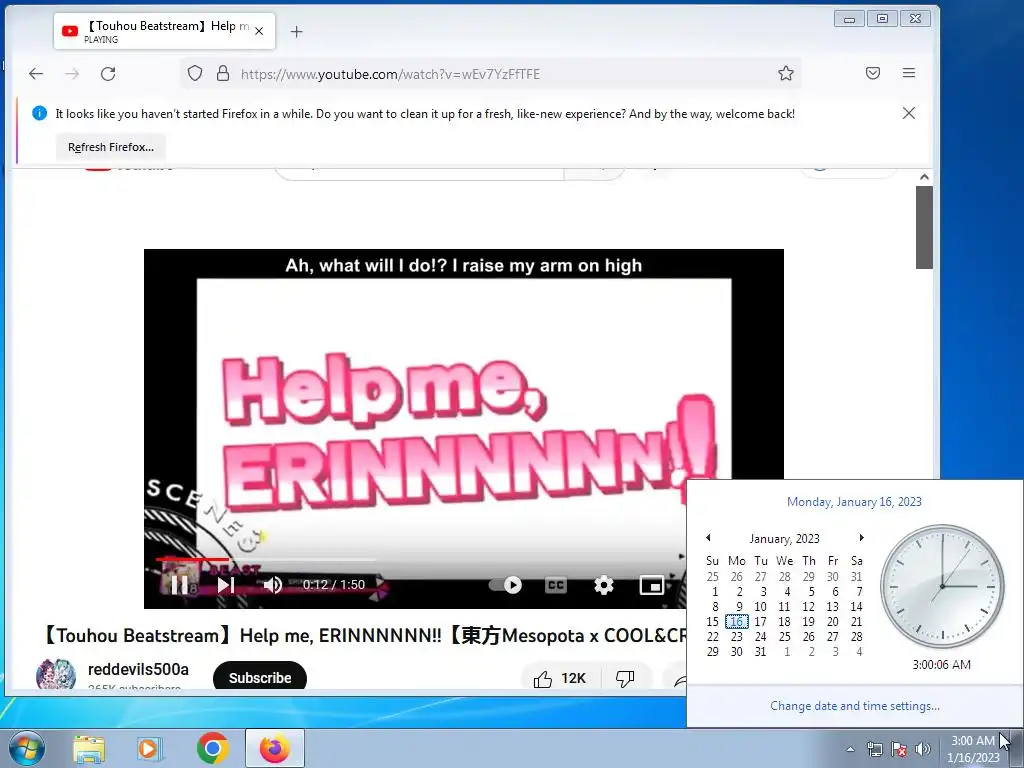
Task: Click the video title text
Action: 364,635
